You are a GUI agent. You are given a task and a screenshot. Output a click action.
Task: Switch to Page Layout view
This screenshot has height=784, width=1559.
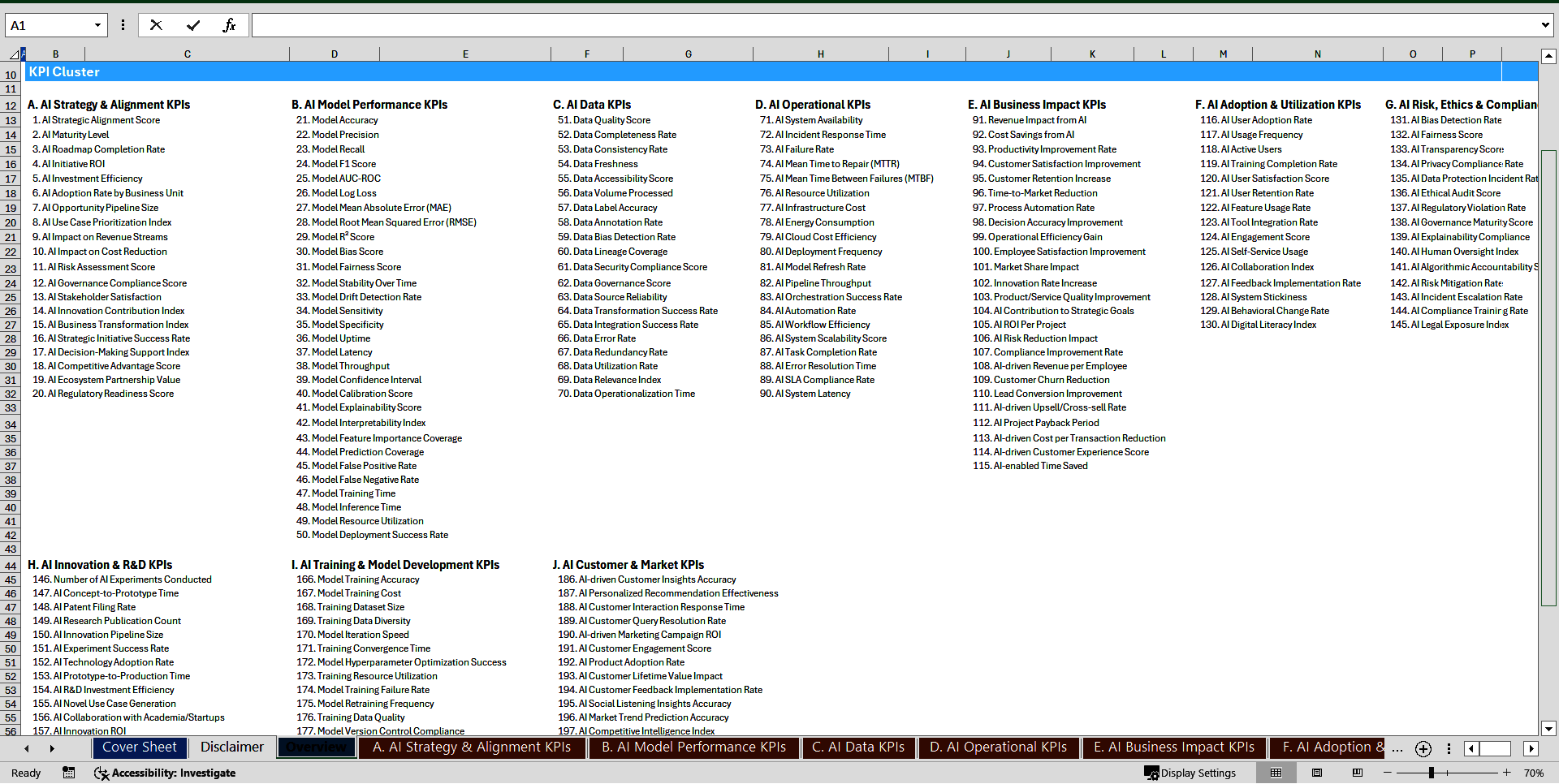coord(1317,773)
